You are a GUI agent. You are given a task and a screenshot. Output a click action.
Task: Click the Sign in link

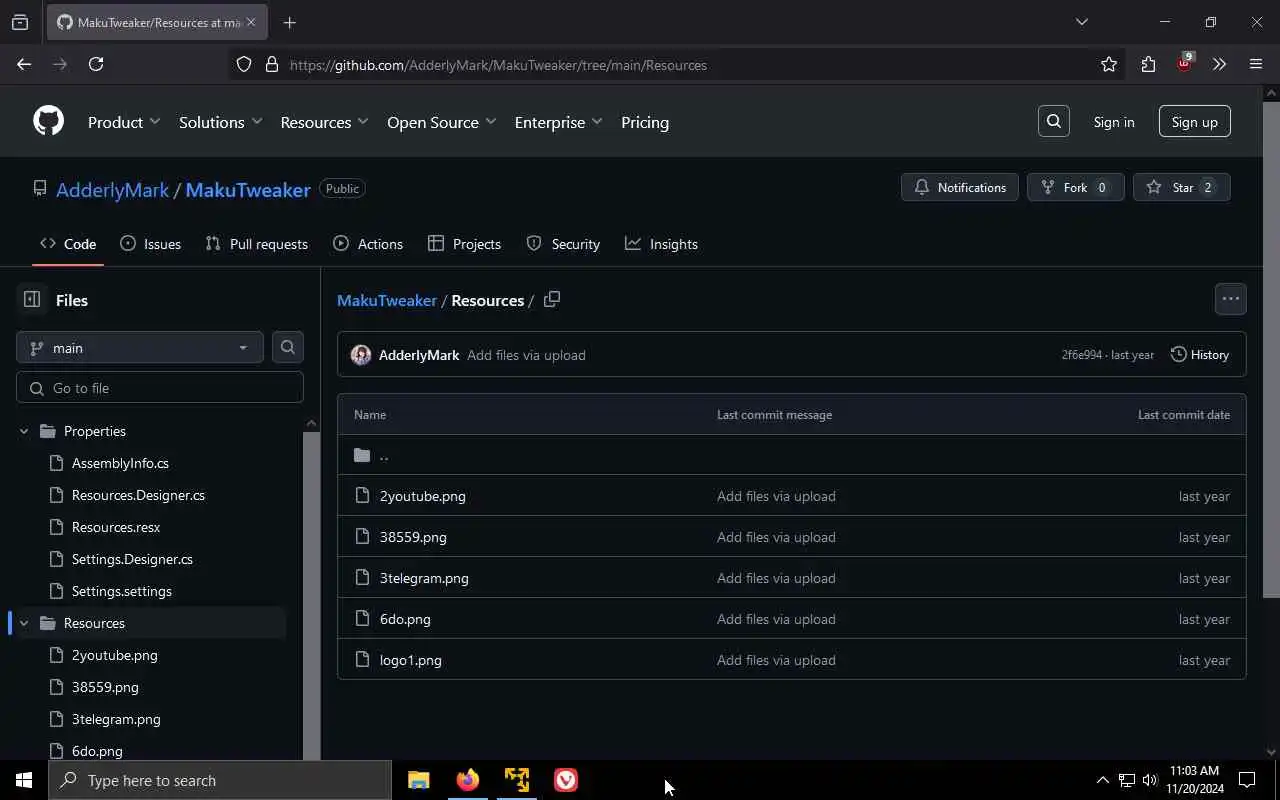[1113, 122]
